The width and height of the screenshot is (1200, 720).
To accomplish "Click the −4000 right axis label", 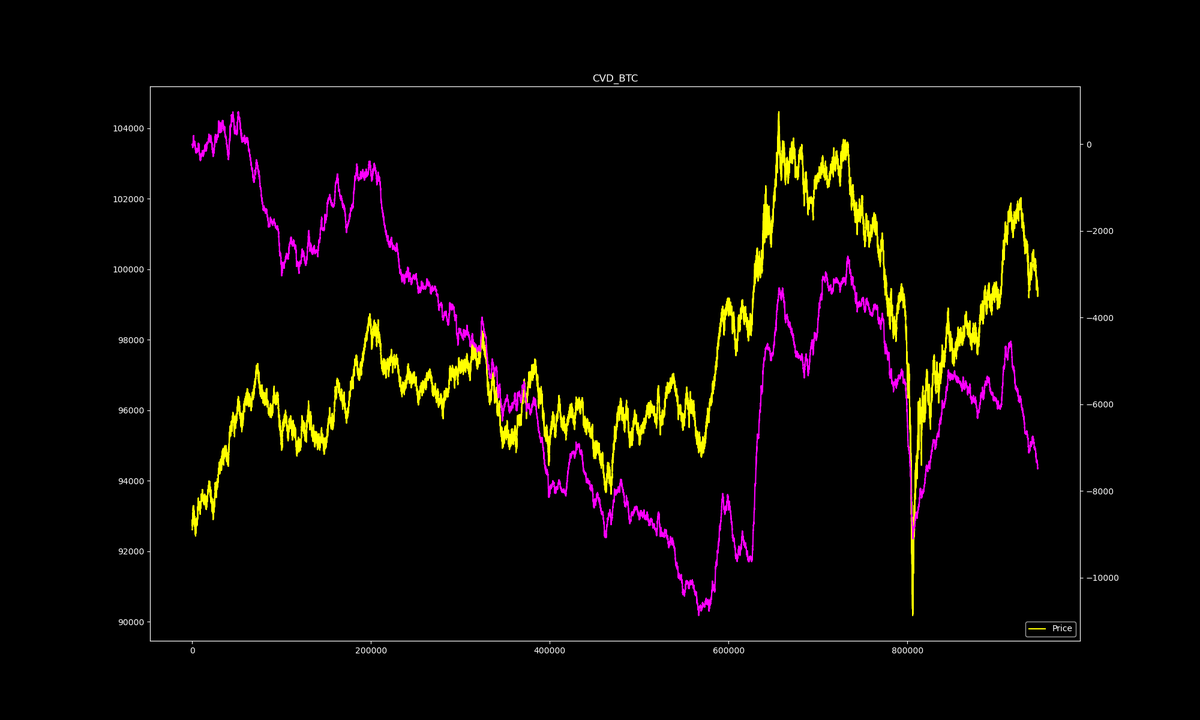I will 1100,318.
